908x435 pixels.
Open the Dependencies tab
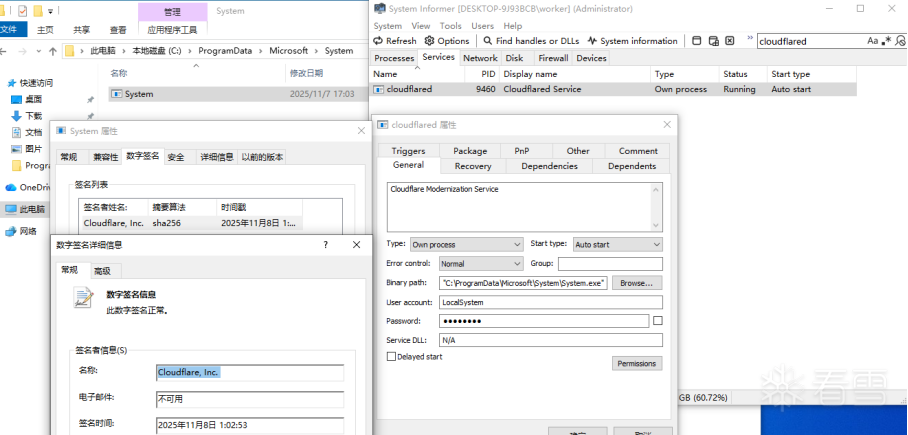coord(550,166)
